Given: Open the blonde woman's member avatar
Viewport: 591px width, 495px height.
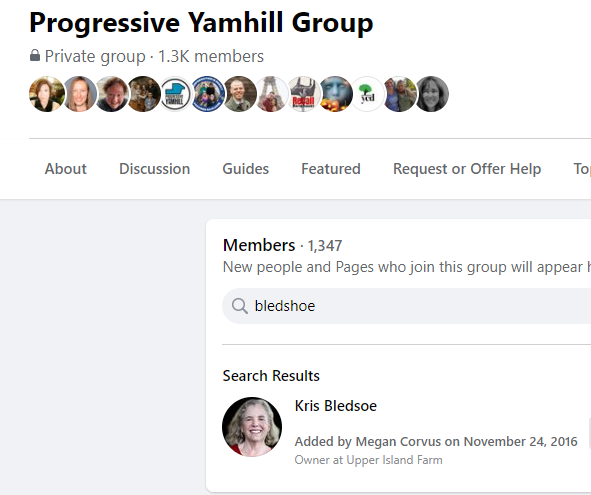Looking at the screenshot, I should click(x=80, y=94).
